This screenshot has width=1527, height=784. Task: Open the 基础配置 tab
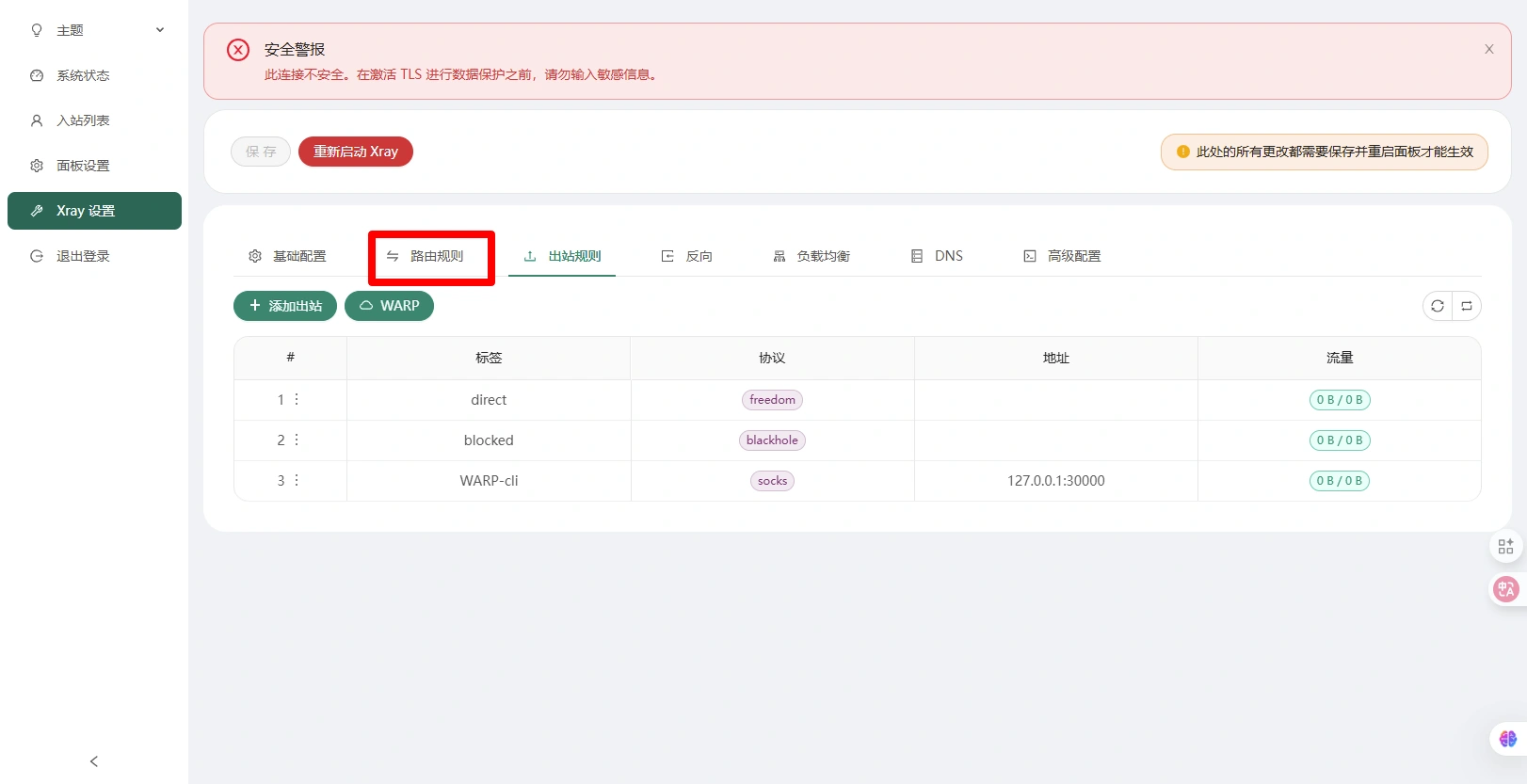pyautogui.click(x=288, y=256)
